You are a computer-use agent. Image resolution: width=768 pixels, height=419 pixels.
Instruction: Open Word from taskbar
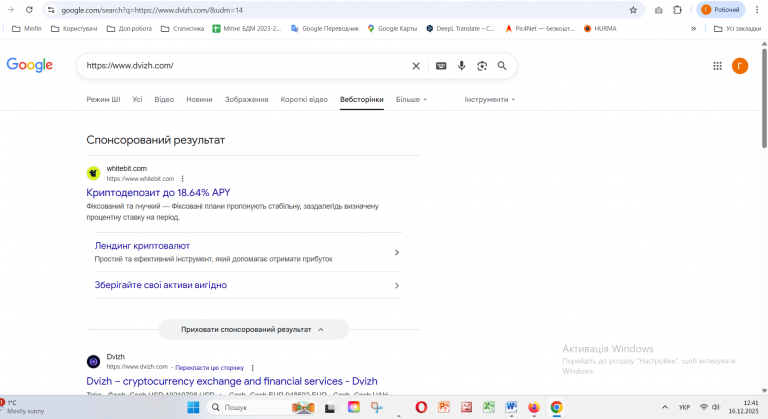pyautogui.click(x=511, y=407)
